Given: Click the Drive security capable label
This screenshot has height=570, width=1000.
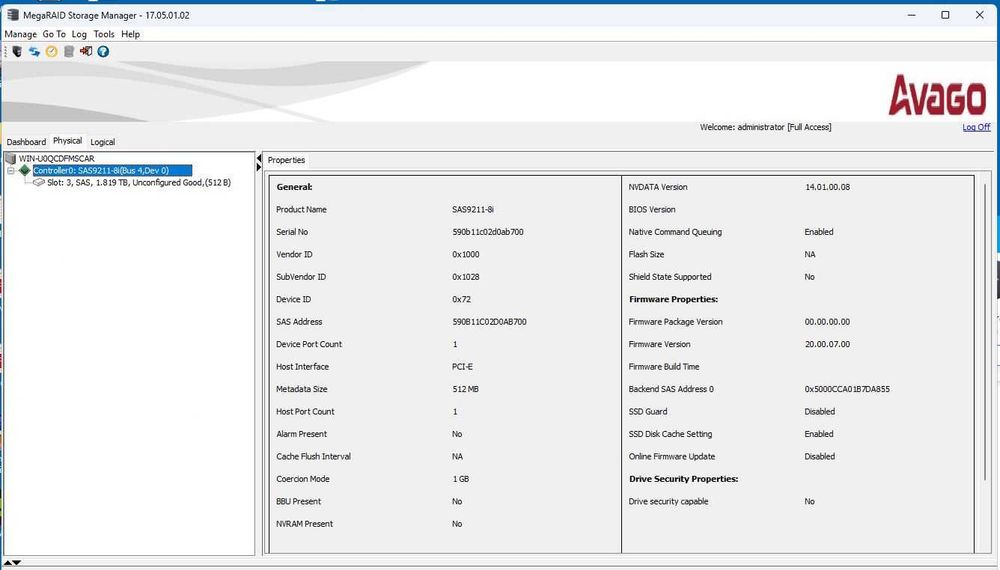Looking at the screenshot, I should pos(668,502).
